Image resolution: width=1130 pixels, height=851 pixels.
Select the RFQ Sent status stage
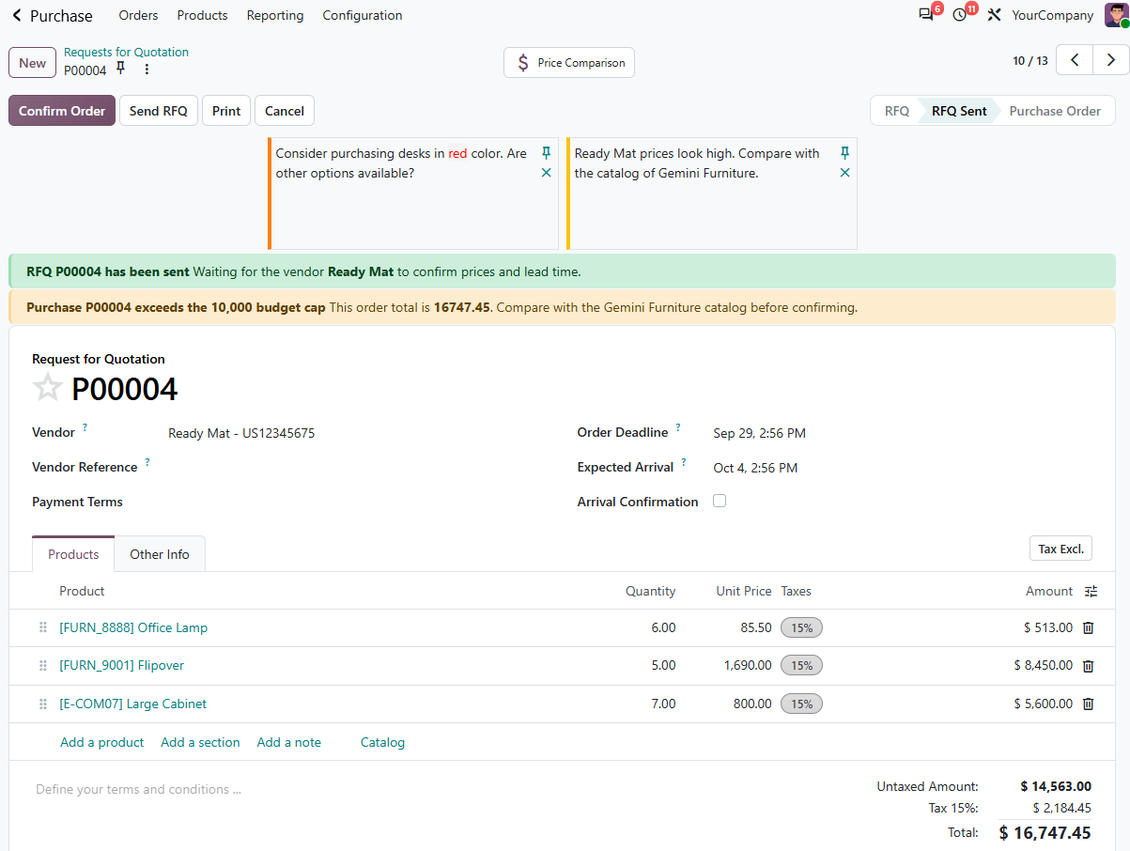pyautogui.click(x=959, y=110)
